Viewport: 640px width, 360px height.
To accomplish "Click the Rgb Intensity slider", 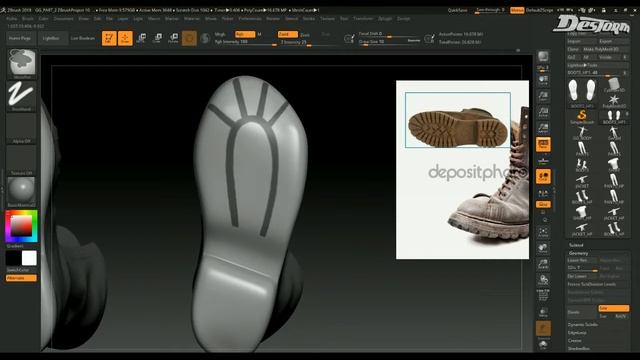I will coord(245,42).
